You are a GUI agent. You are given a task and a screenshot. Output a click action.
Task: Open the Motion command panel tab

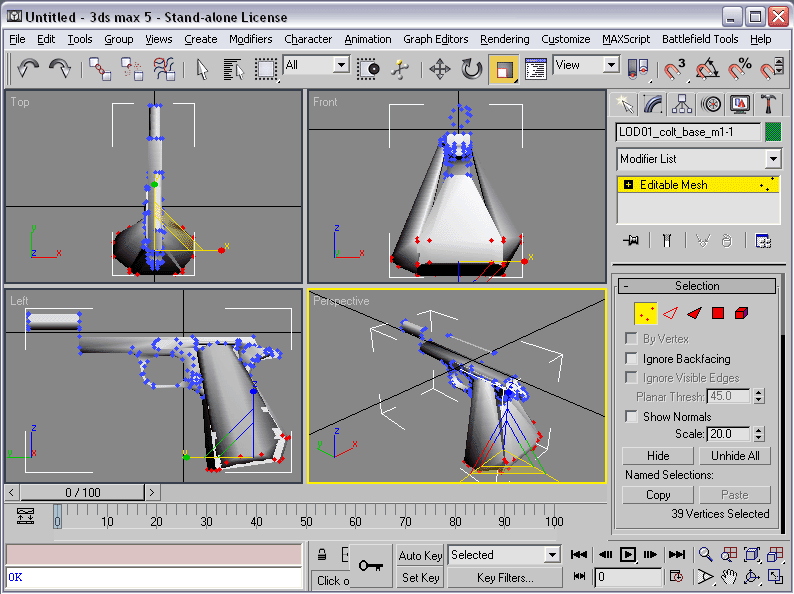pos(711,104)
